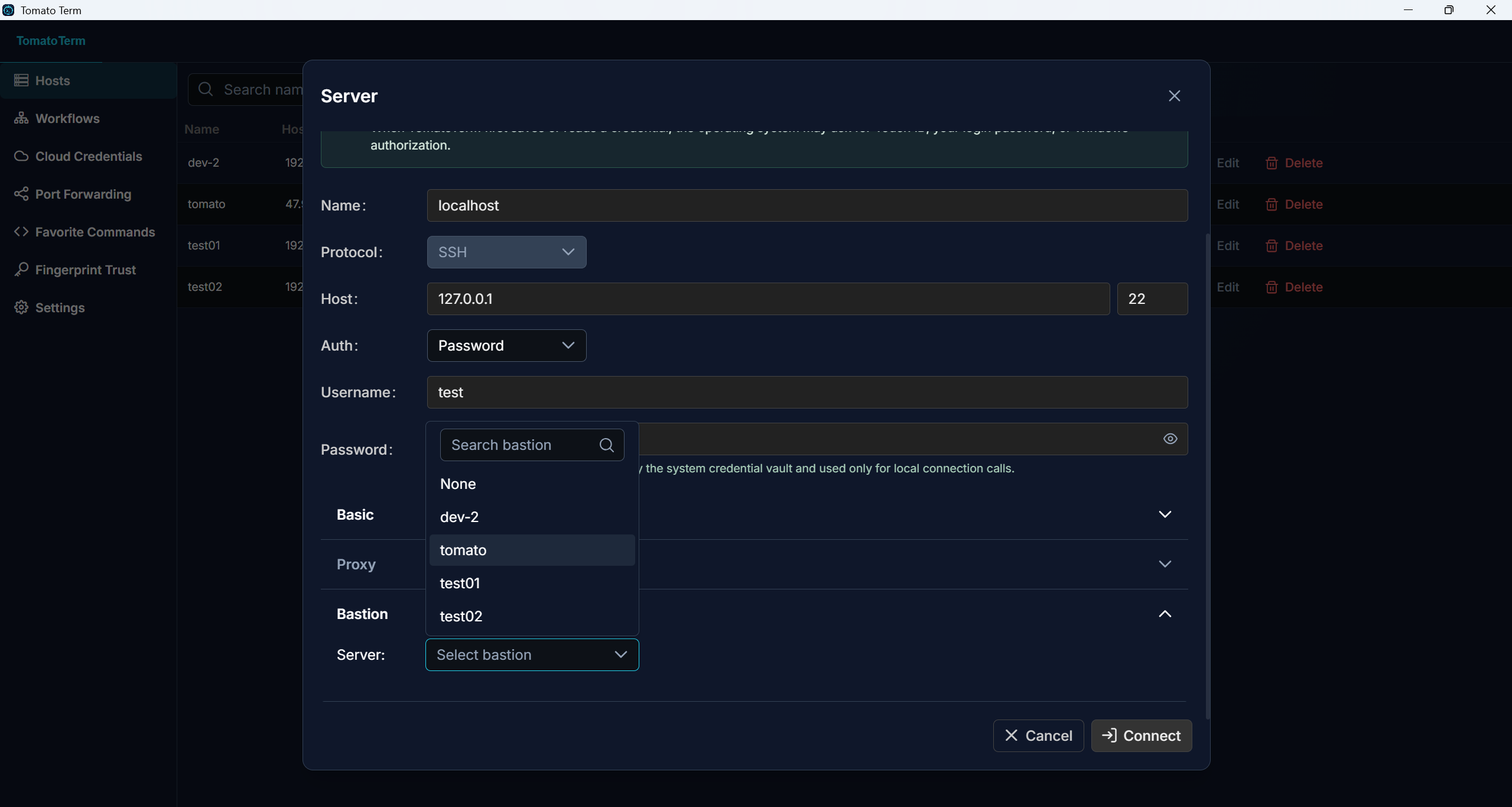
Task: Click the TomatoTerm logo text
Action: [x=51, y=41]
